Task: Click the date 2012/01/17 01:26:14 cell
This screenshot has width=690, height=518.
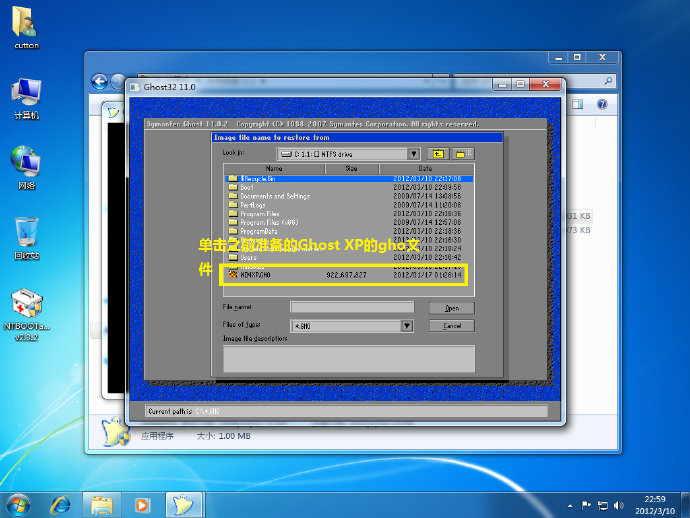Action: pos(427,275)
